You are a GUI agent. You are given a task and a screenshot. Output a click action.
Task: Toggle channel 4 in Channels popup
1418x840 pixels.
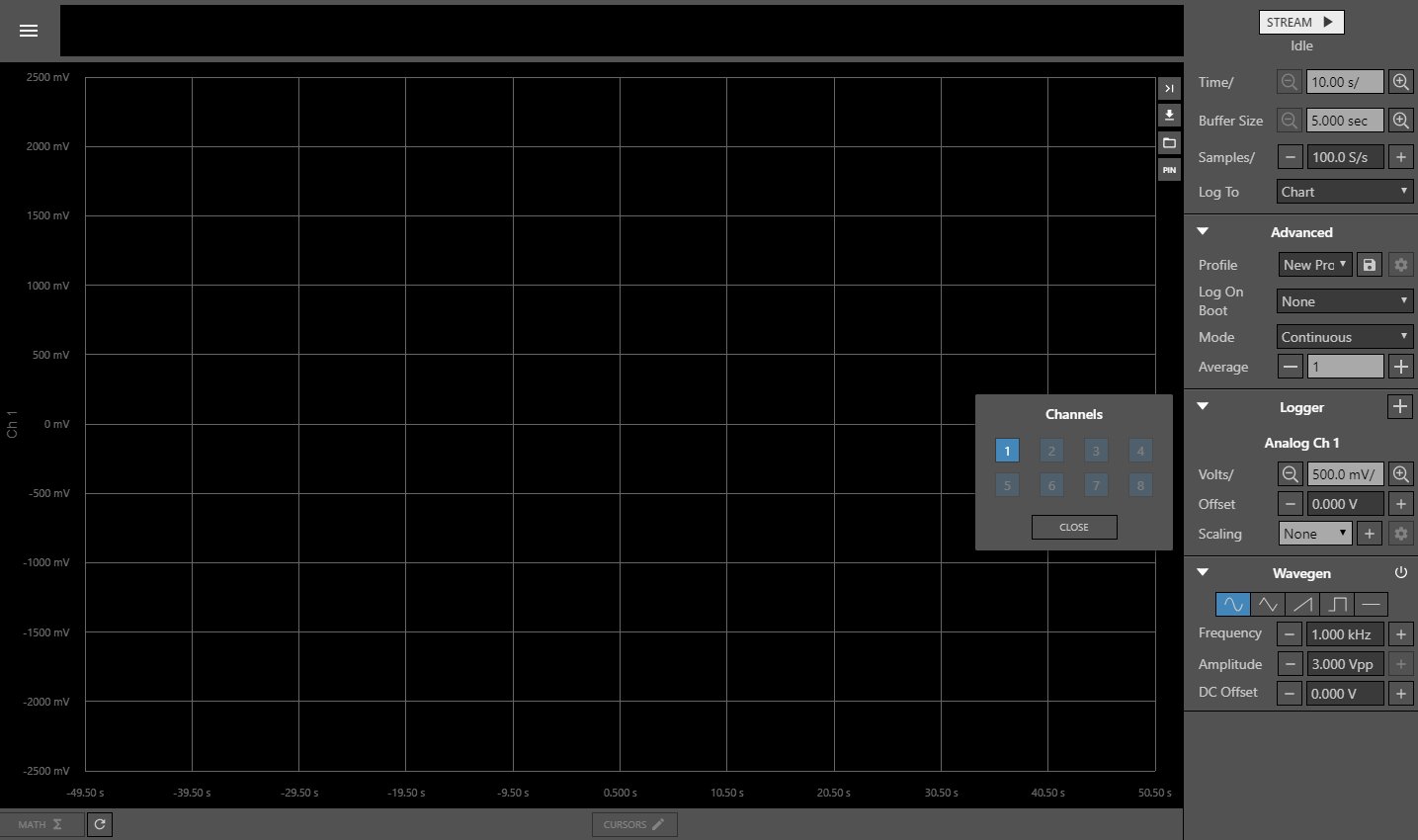point(1140,451)
